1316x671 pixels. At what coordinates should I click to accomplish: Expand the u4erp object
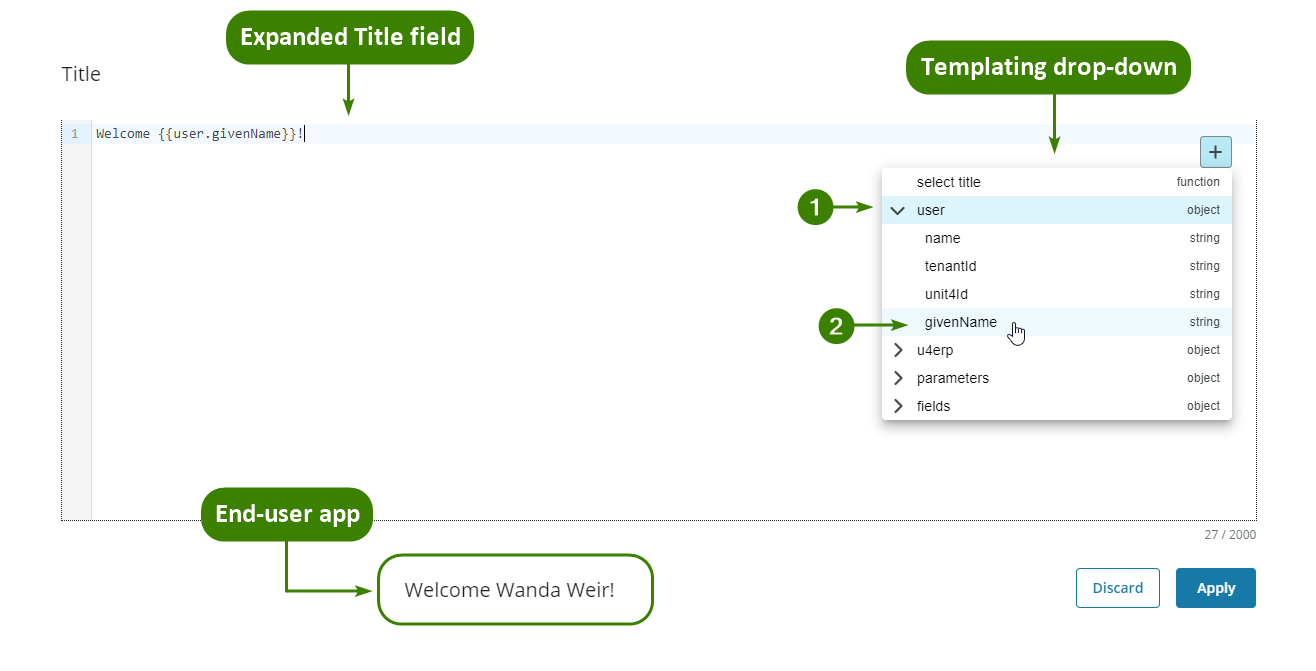pyautogui.click(x=897, y=350)
